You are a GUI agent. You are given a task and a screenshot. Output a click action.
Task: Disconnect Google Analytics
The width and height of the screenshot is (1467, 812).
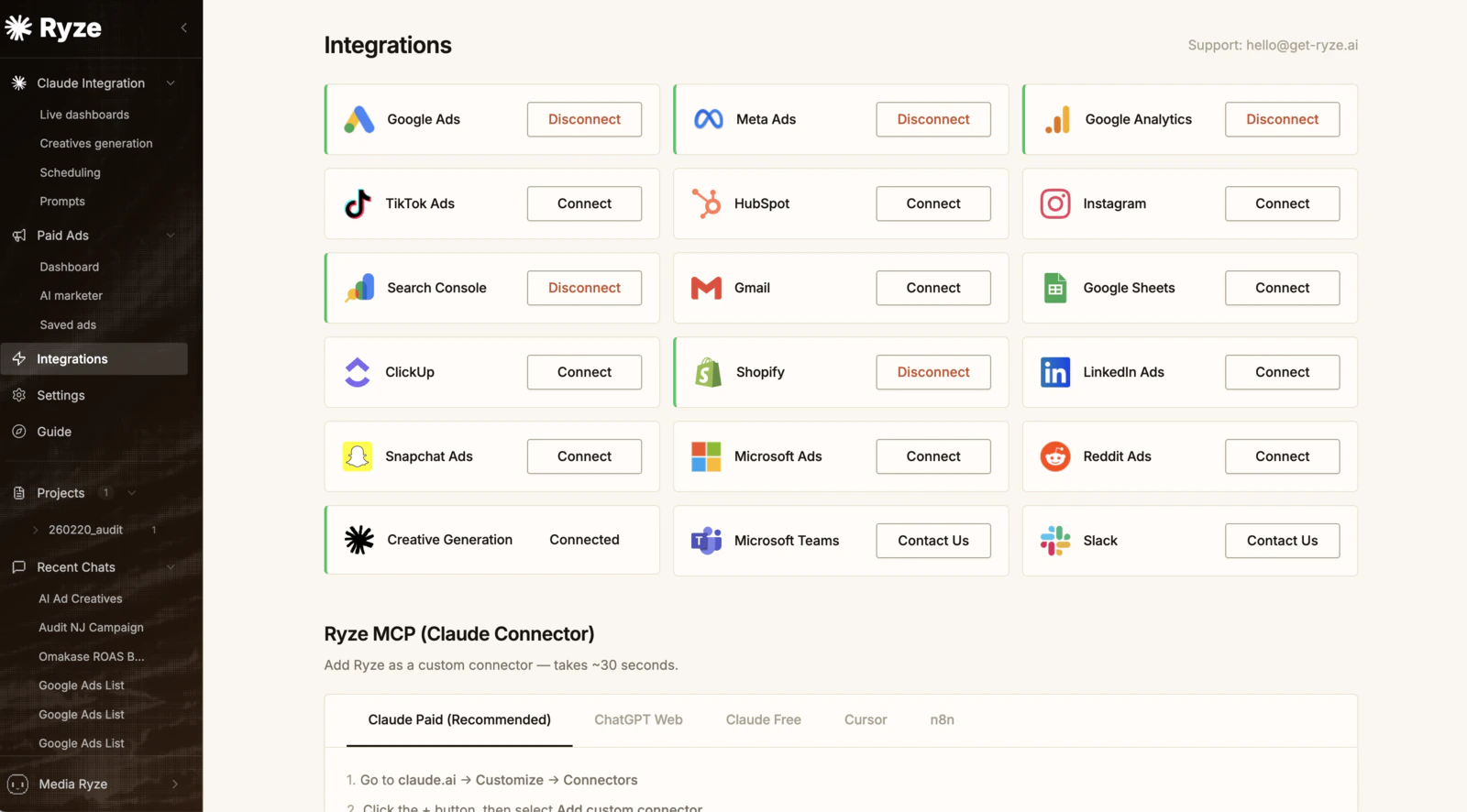1282,119
